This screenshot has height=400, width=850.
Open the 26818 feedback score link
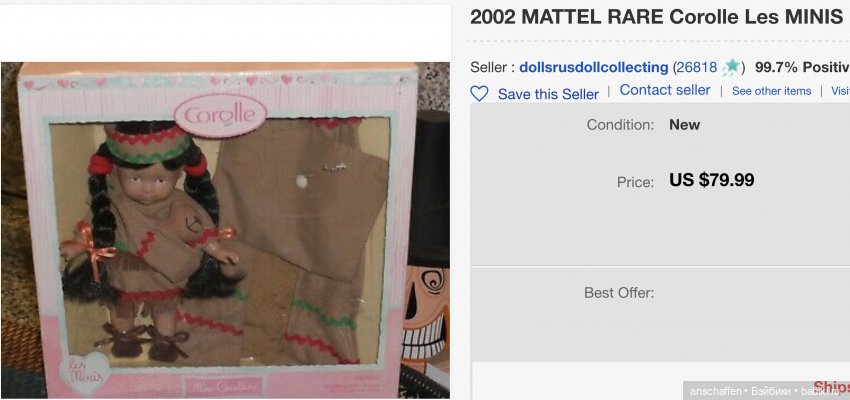point(697,67)
